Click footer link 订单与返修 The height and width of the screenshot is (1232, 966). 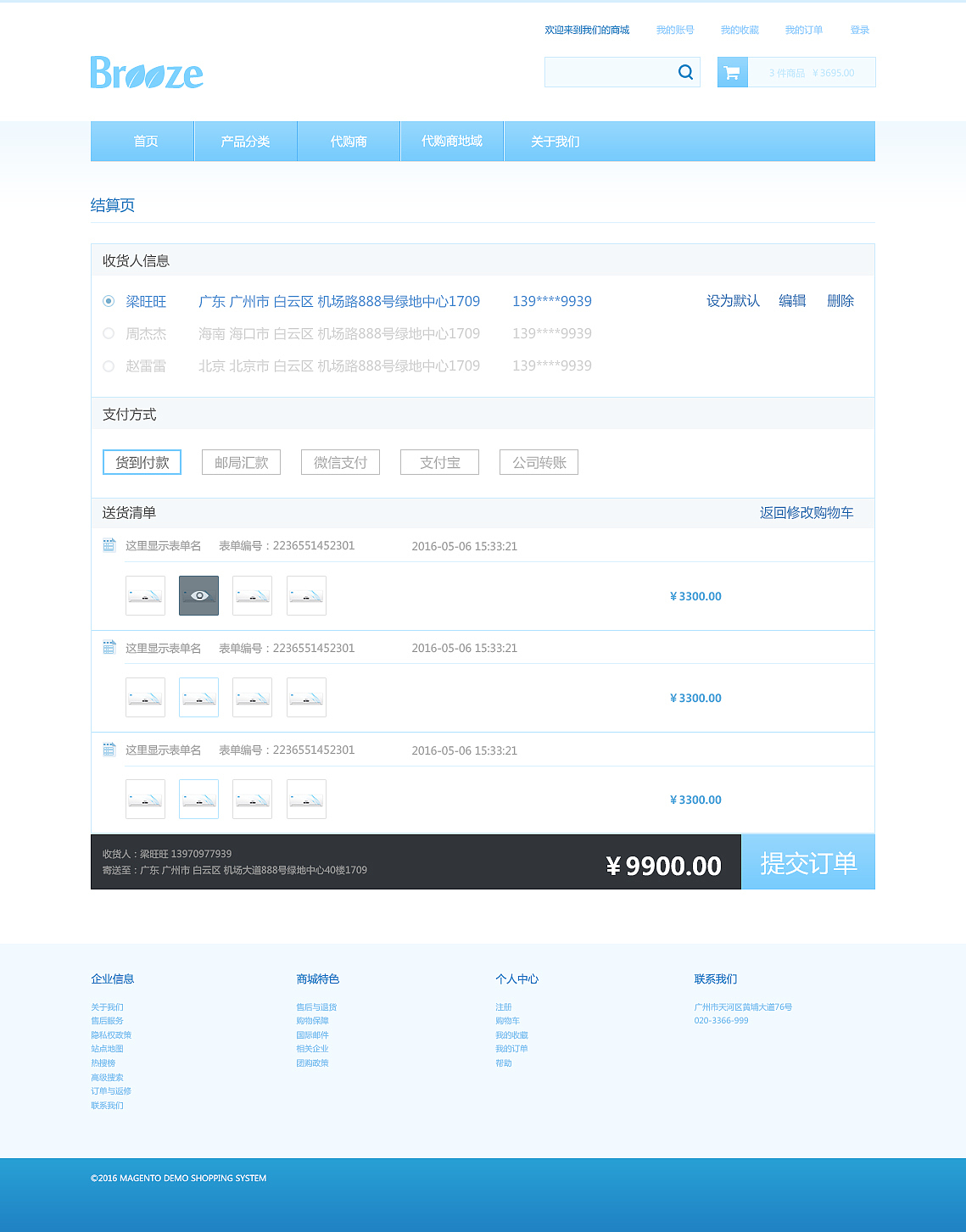(111, 1091)
